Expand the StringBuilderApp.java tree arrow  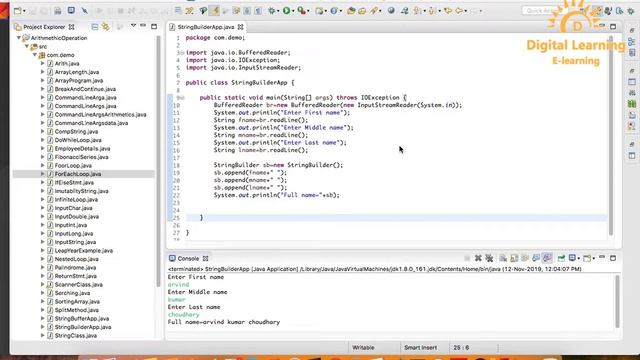42,327
